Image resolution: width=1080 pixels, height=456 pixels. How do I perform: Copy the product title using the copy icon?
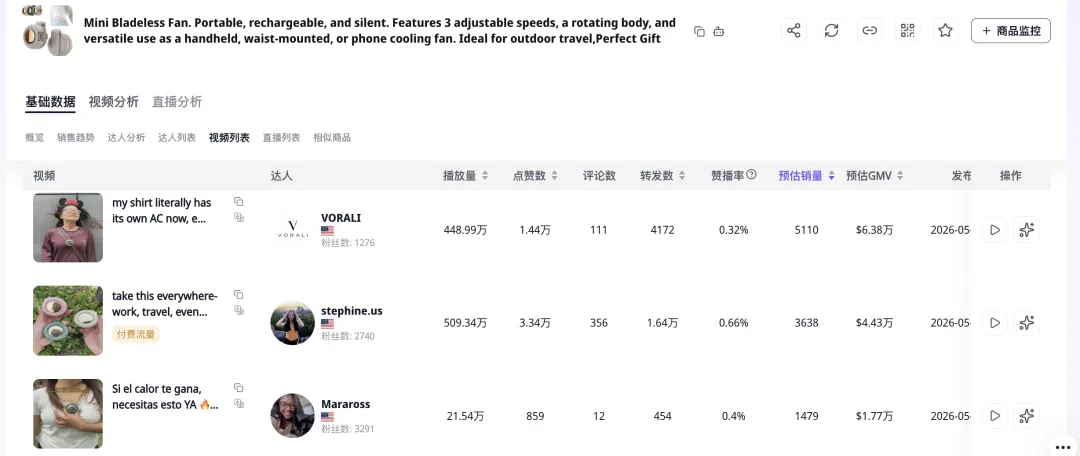699,32
